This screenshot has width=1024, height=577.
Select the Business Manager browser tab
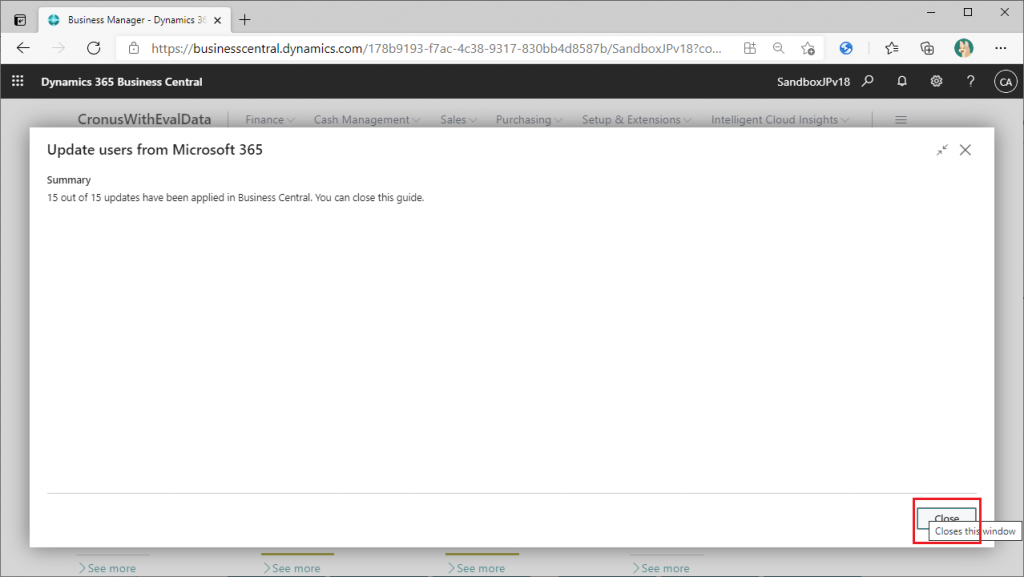(x=135, y=20)
